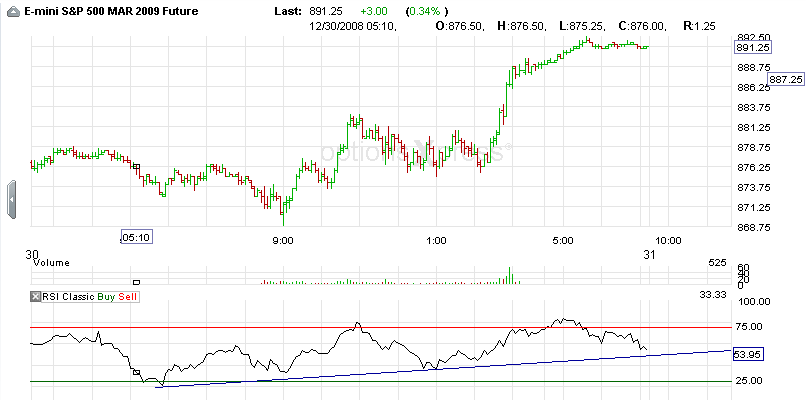Click the 53.95 RSI value tag
This screenshot has width=810, height=400.
pos(749,355)
